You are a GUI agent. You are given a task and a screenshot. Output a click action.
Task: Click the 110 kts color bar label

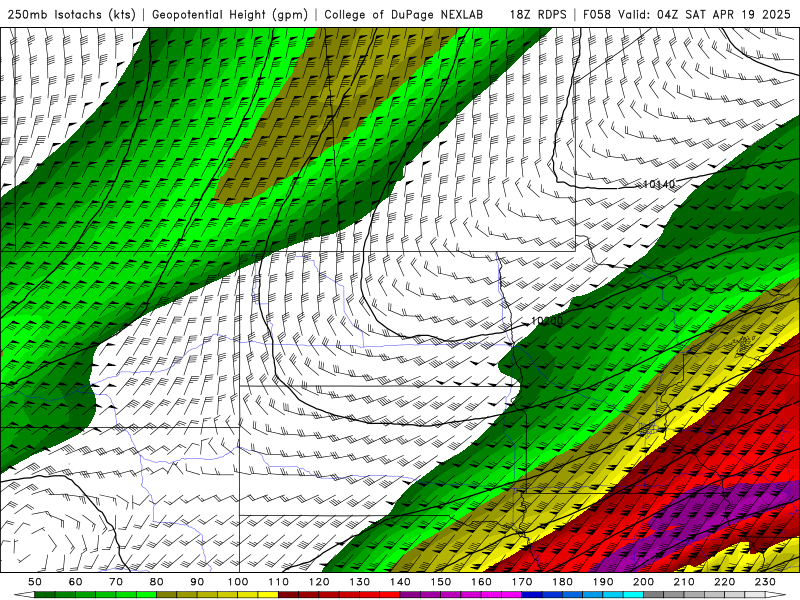coord(278,582)
